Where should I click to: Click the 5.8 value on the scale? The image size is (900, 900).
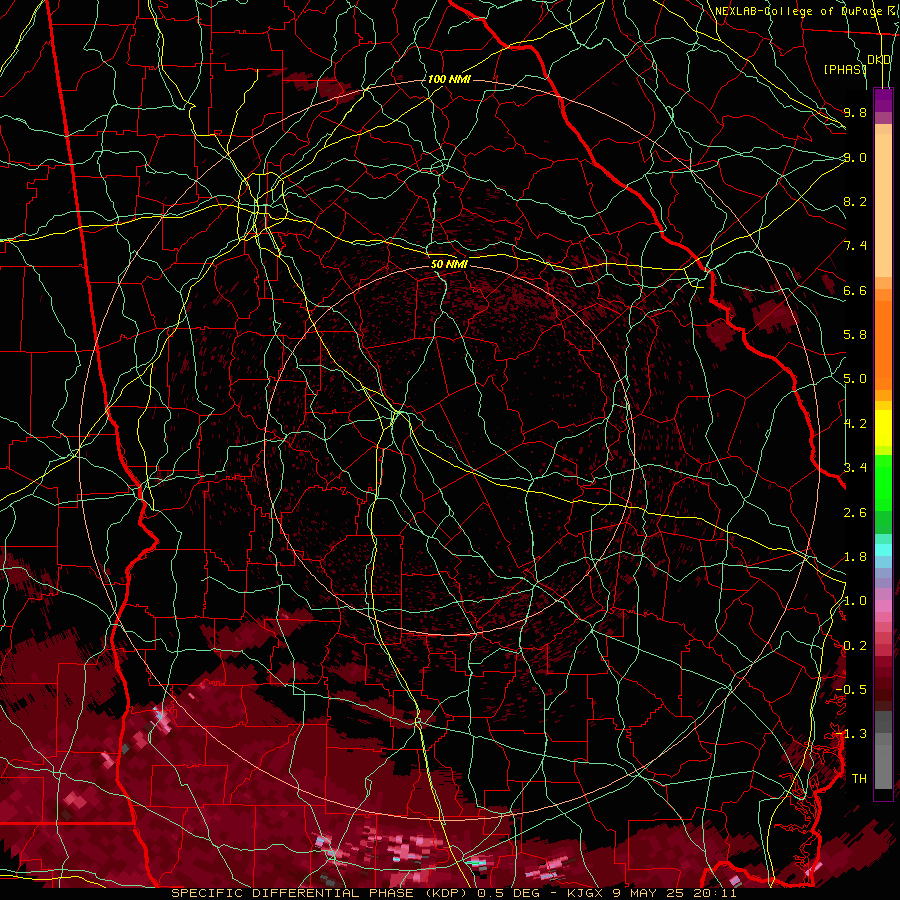855,335
